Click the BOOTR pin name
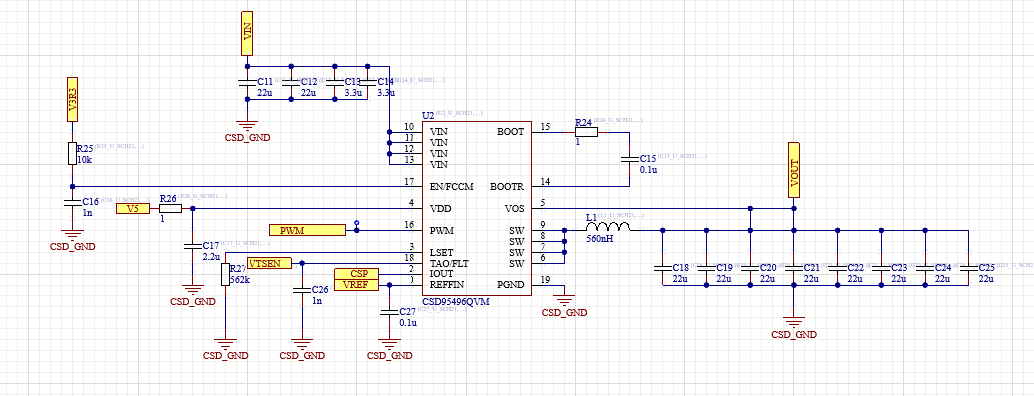 tap(508, 186)
